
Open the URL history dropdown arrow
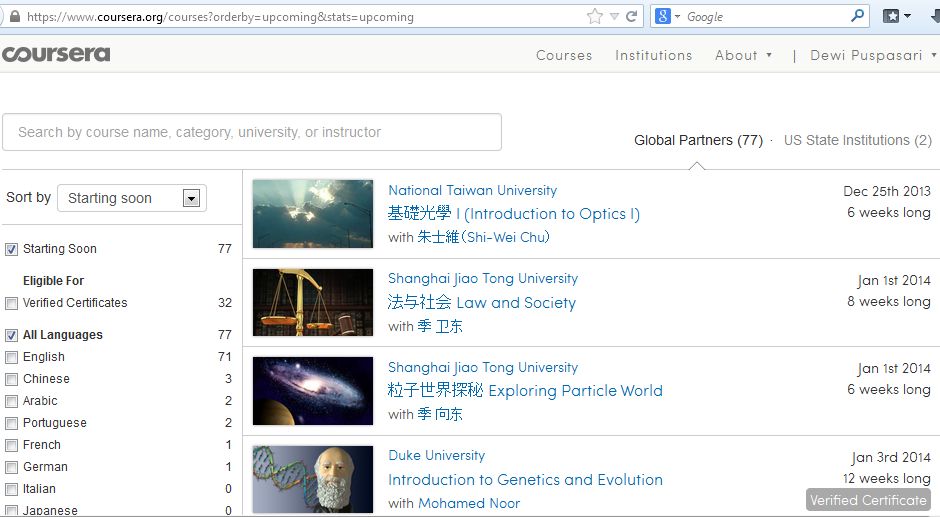[x=614, y=16]
